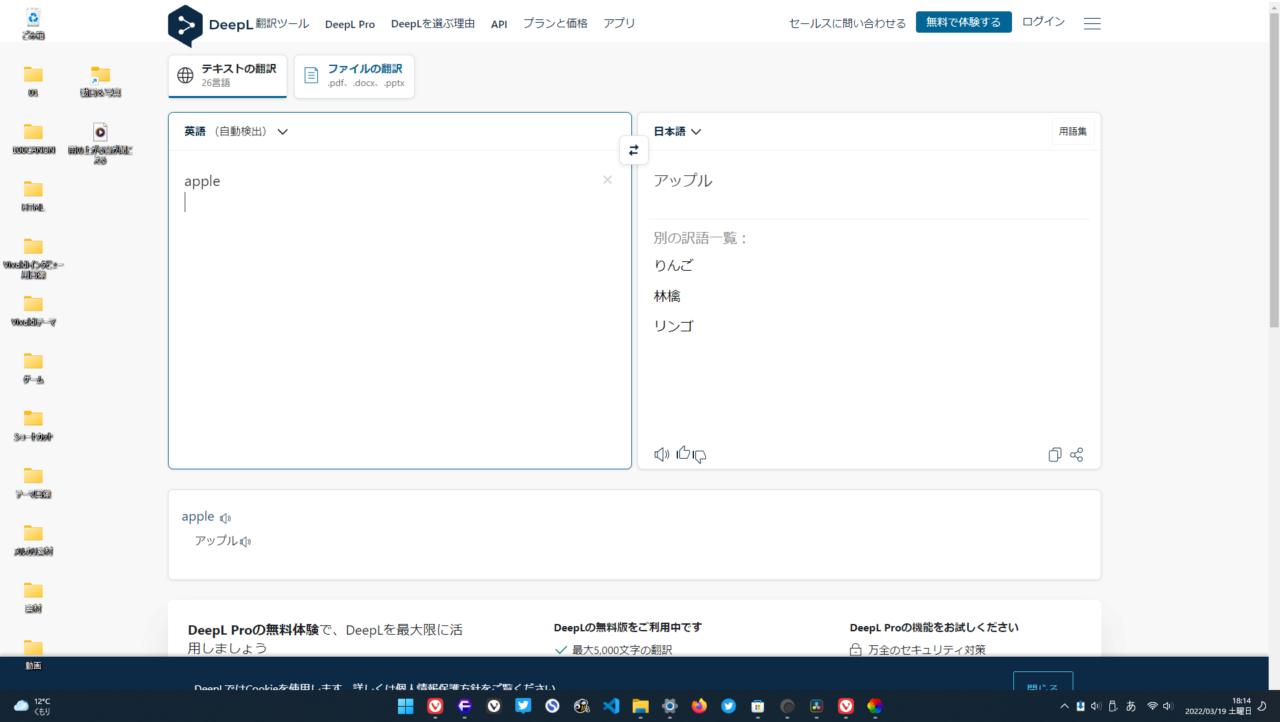The height and width of the screenshot is (722, 1280).
Task: Click the dictionary headword apple link
Action: click(x=198, y=516)
